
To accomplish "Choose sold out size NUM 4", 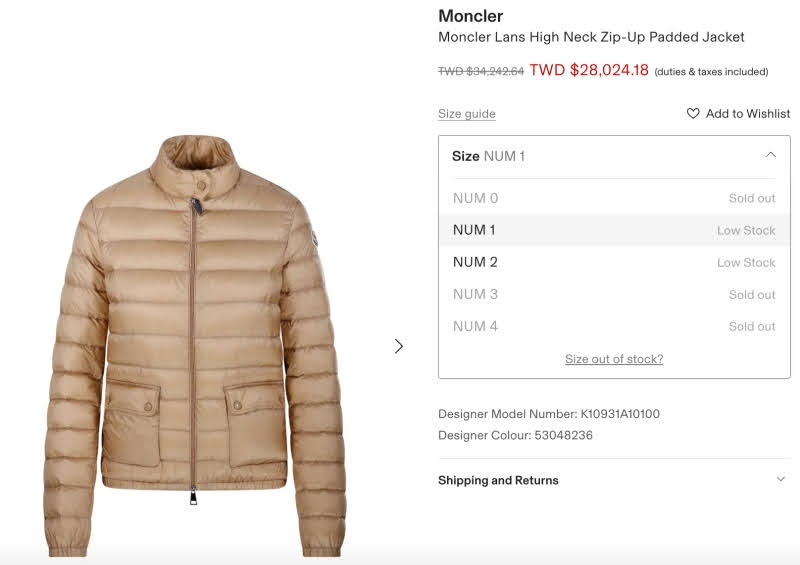I will (614, 327).
